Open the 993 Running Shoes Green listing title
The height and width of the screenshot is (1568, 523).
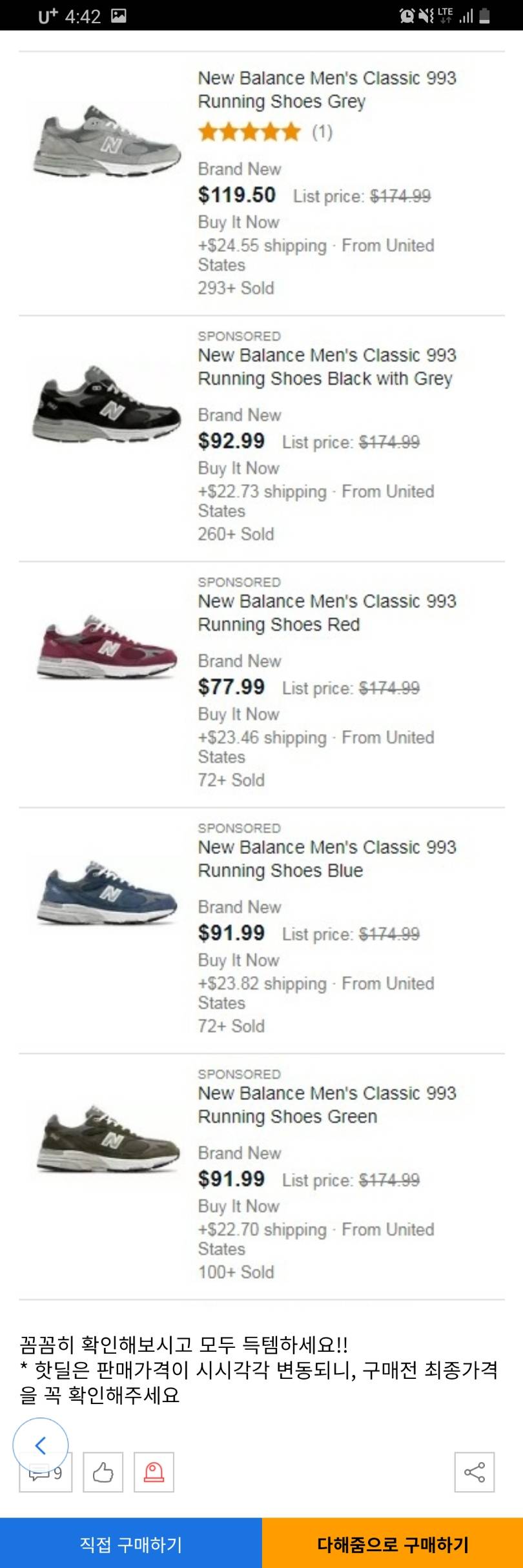[x=327, y=1105]
